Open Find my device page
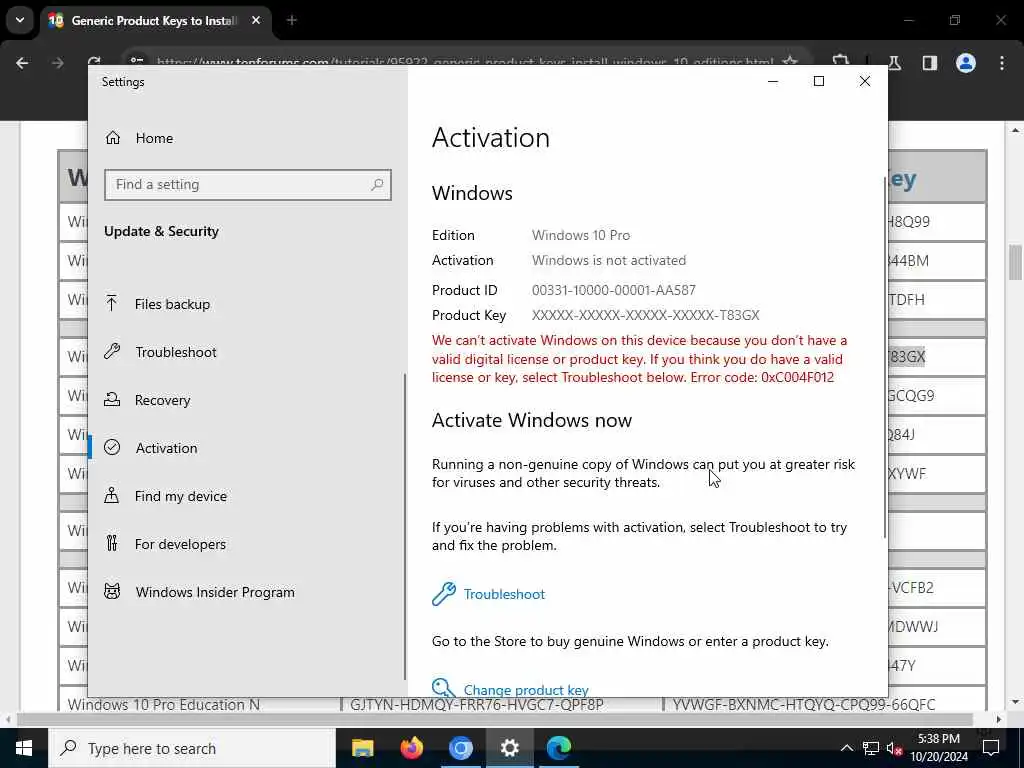1024x768 pixels. click(181, 496)
